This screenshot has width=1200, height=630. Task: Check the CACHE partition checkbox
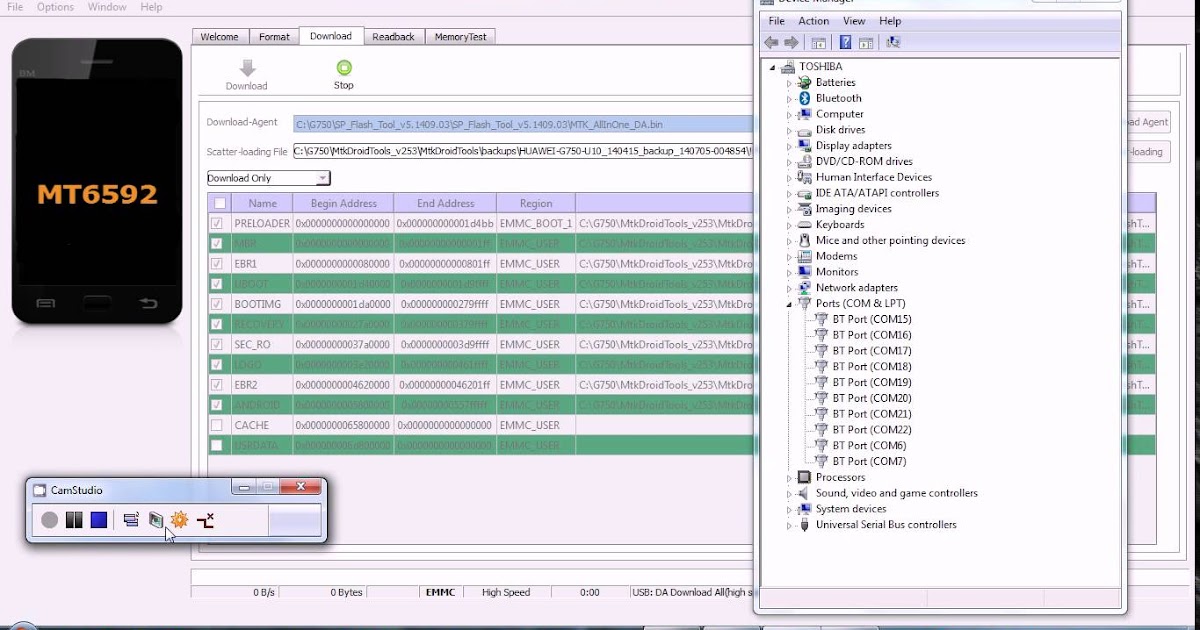click(x=217, y=425)
